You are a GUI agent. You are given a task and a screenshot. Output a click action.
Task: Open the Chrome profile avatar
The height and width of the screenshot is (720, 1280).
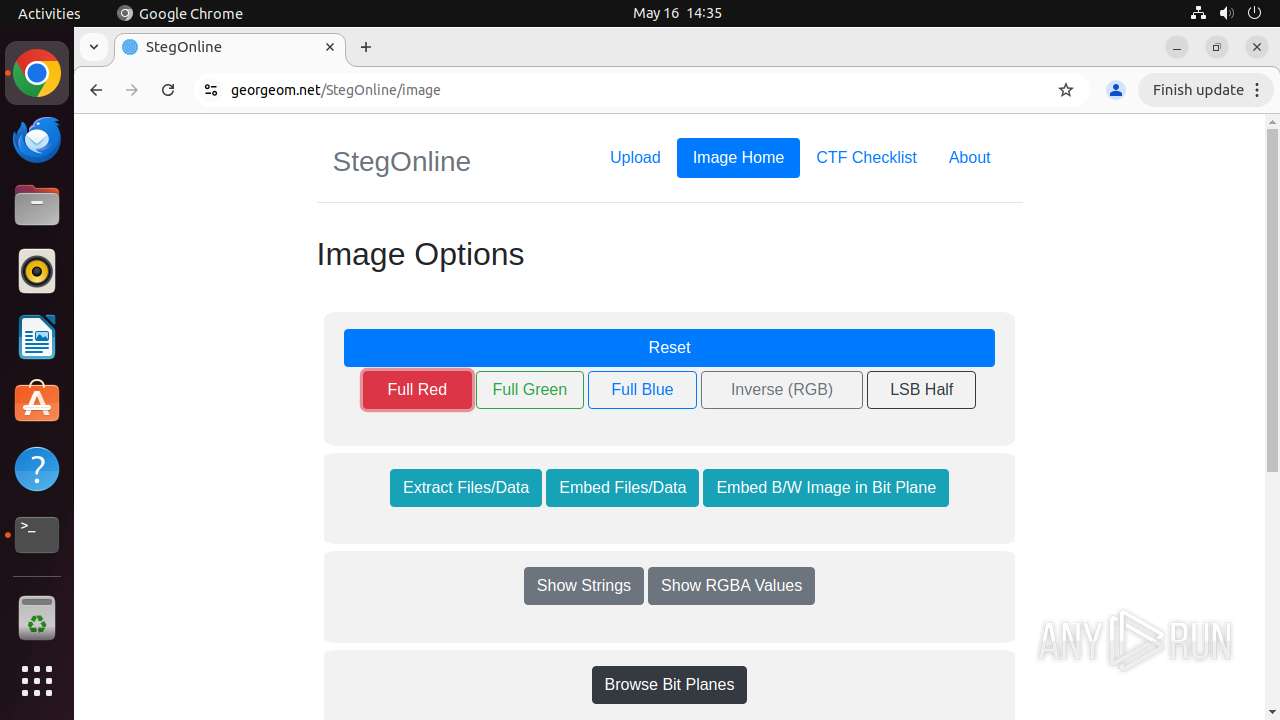pyautogui.click(x=1116, y=90)
